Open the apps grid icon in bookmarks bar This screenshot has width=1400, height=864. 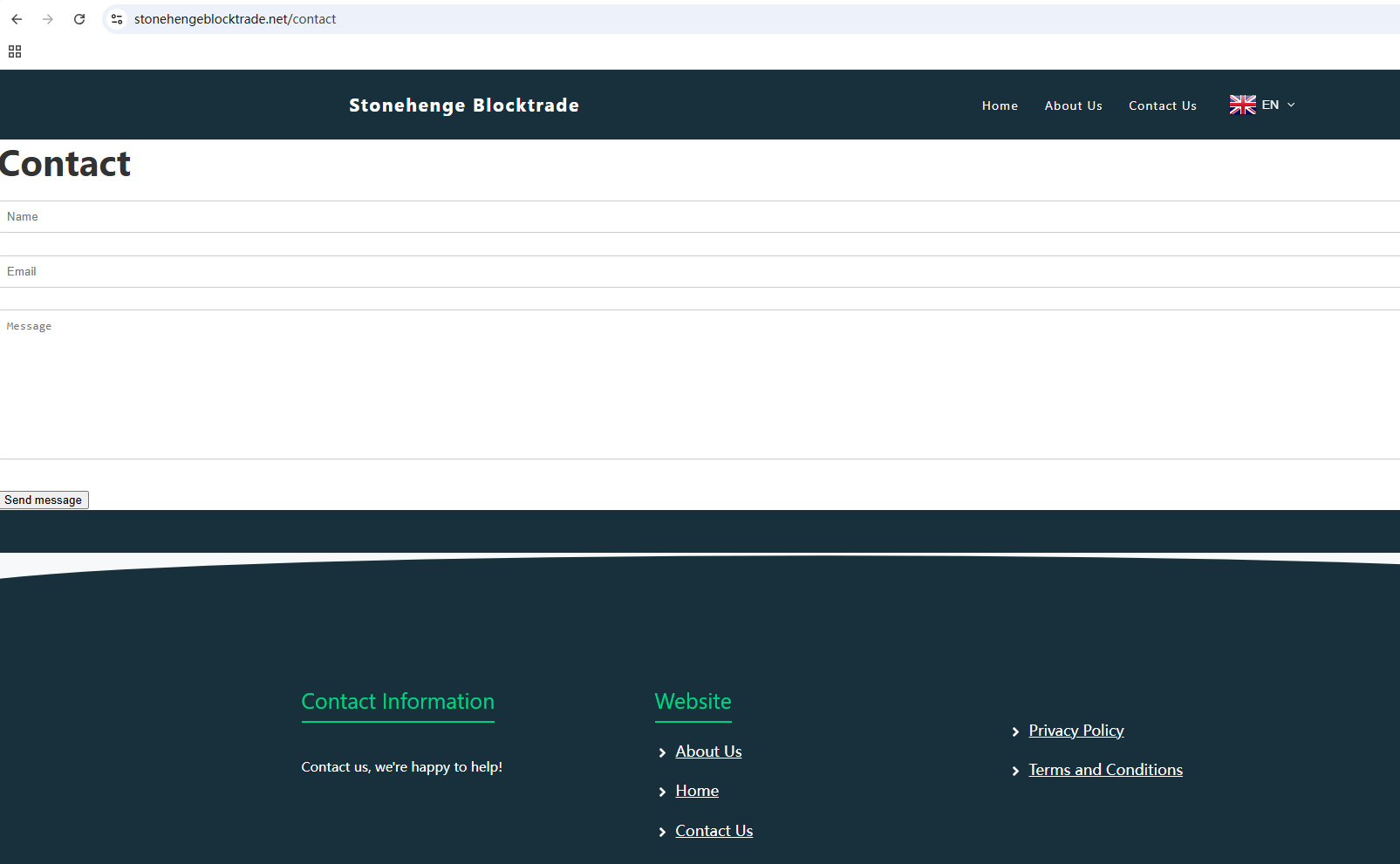click(x=15, y=51)
